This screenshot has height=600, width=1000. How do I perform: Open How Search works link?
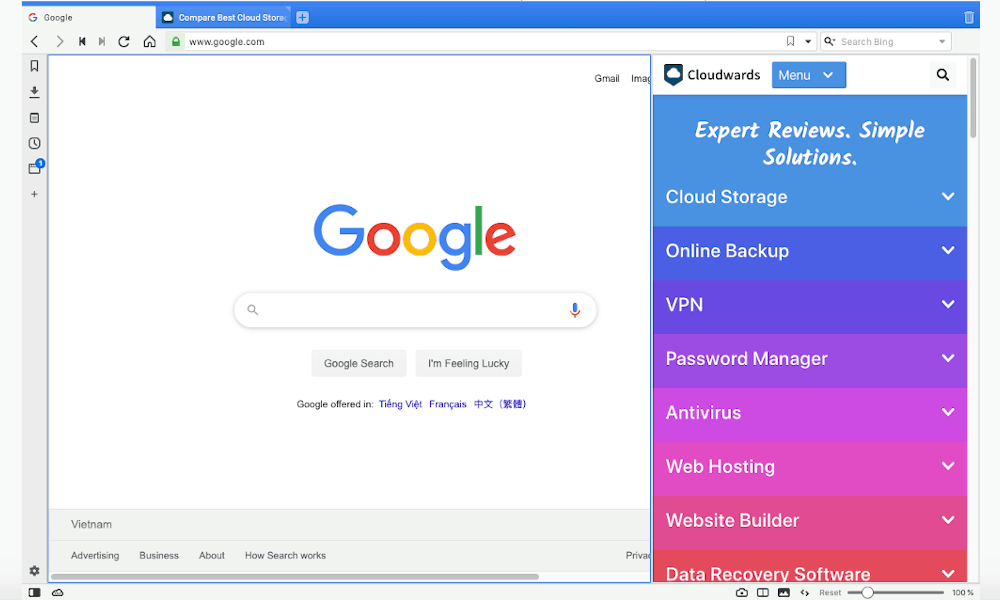(285, 555)
